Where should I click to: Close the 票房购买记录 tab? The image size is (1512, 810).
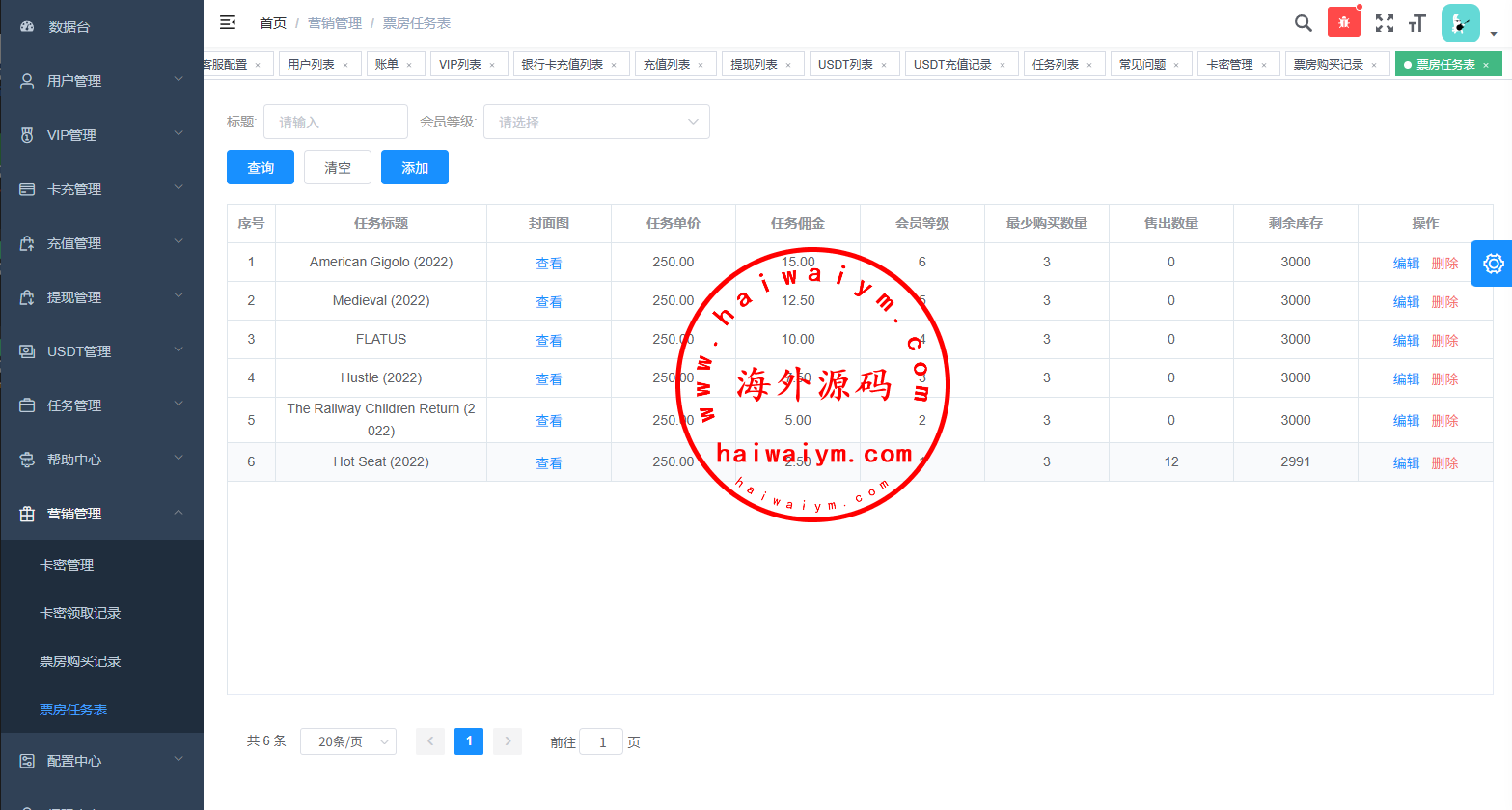(x=1374, y=65)
